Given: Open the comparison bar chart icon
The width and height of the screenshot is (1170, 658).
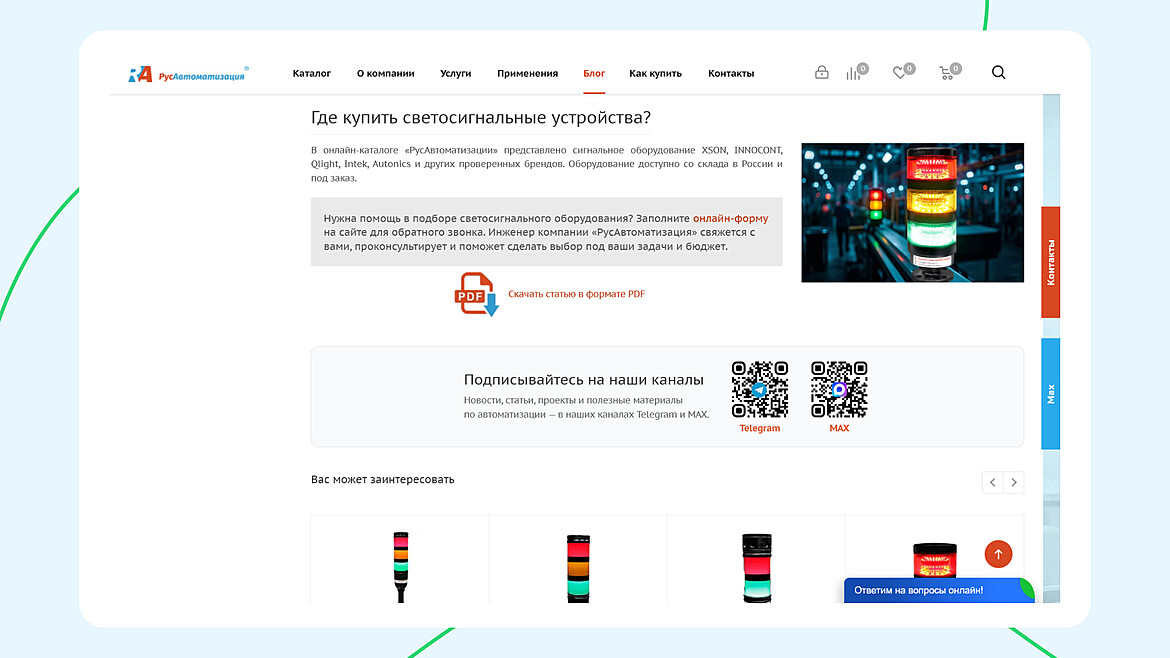Looking at the screenshot, I should click(854, 72).
